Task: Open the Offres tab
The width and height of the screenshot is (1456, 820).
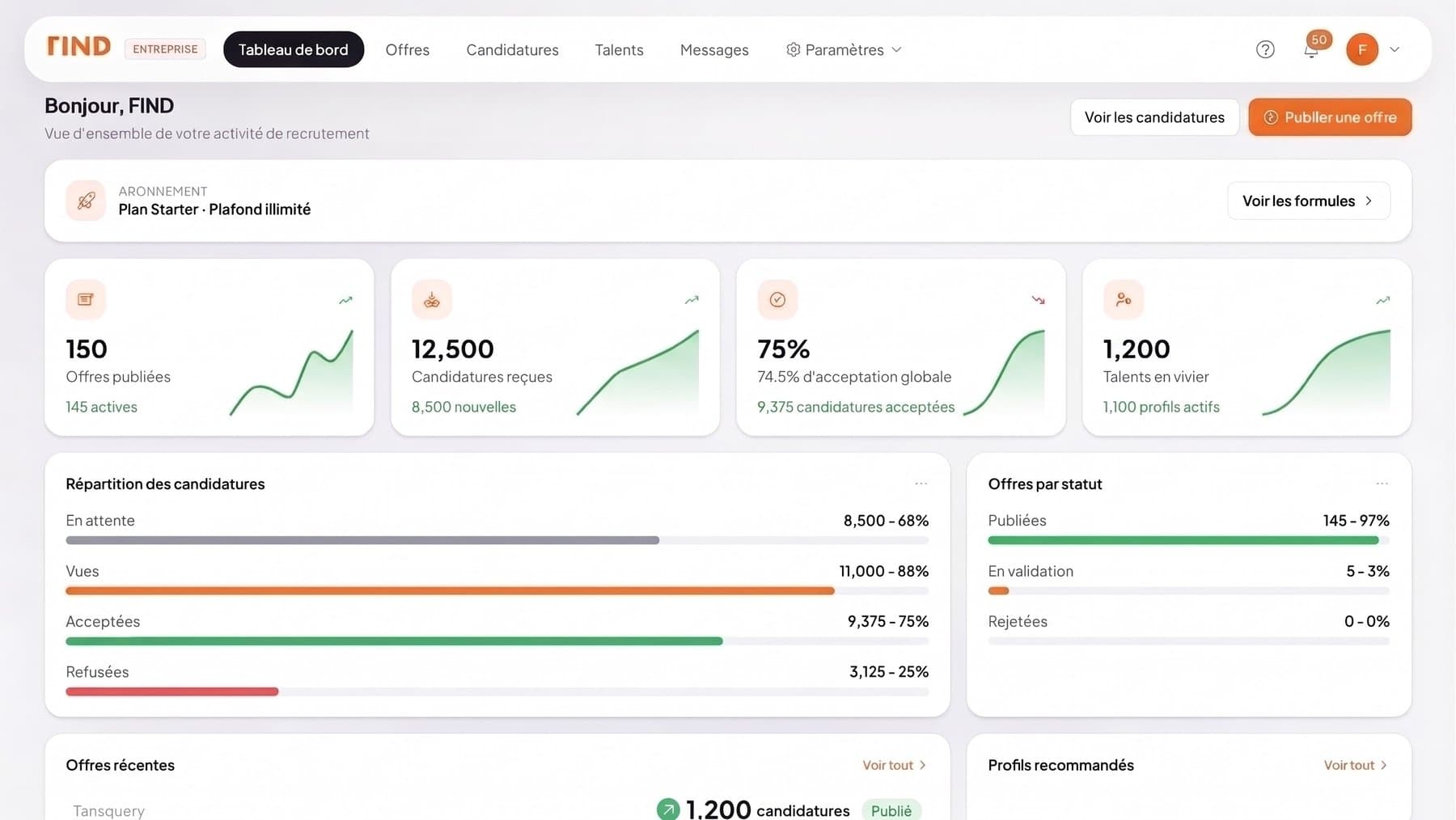Action: click(408, 49)
